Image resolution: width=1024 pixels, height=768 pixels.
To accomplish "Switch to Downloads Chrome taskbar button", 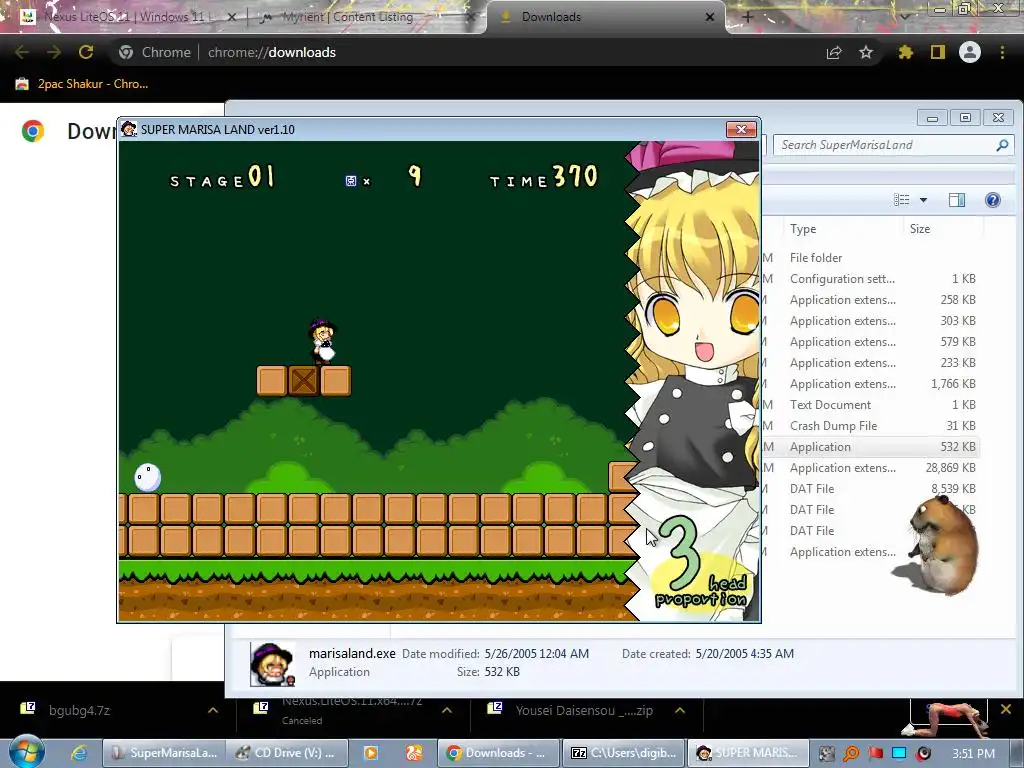I will [x=498, y=753].
